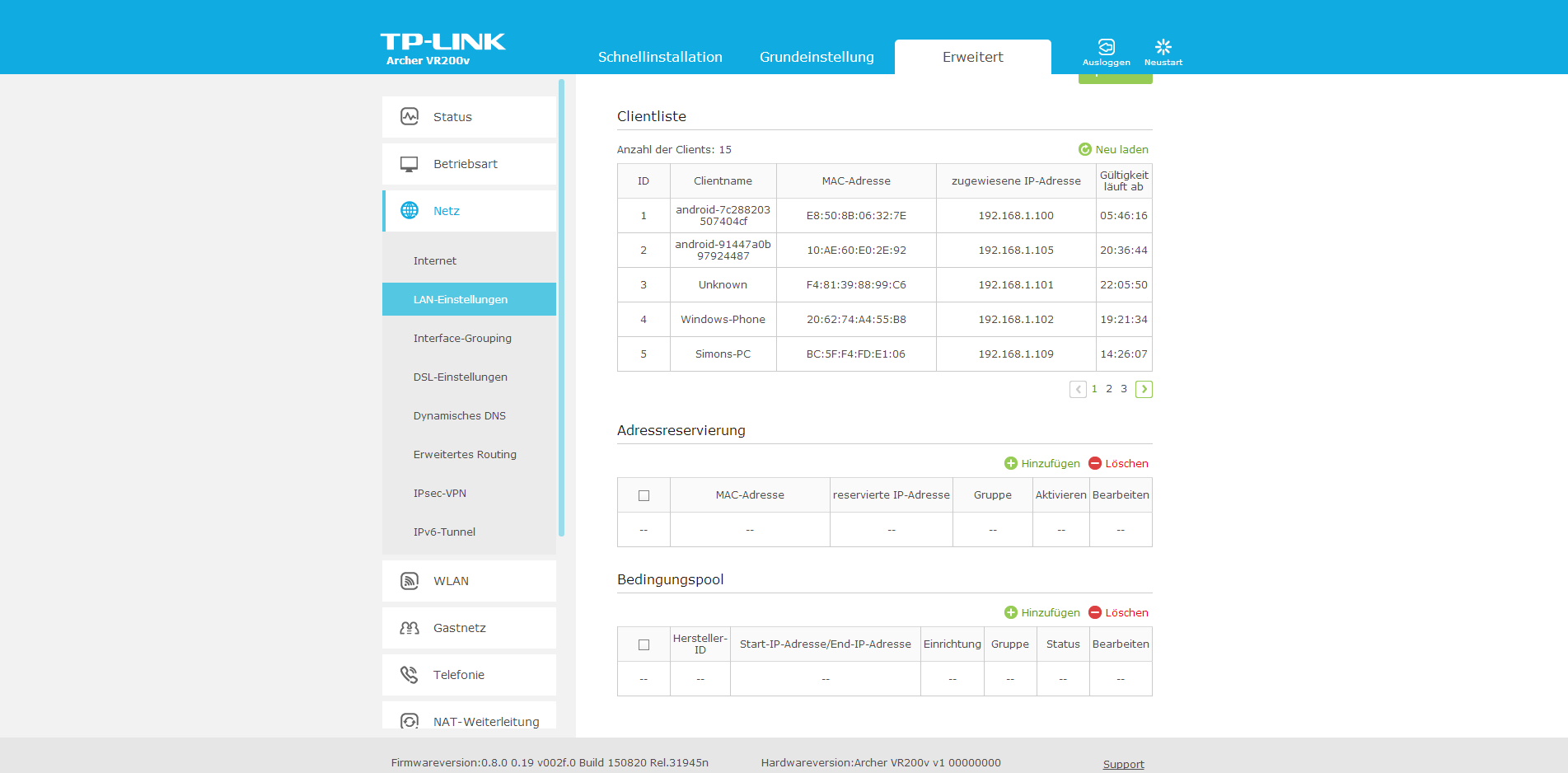Open DSL-Einstellungen in the Netz submenu
The height and width of the screenshot is (773, 1568).
460,377
